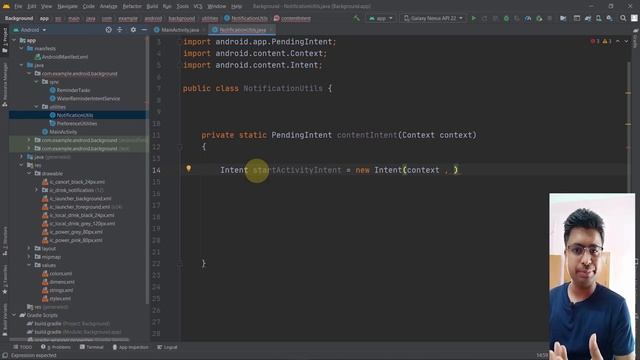Select colors.xml in values
The image size is (640, 360).
pyautogui.click(x=61, y=273)
